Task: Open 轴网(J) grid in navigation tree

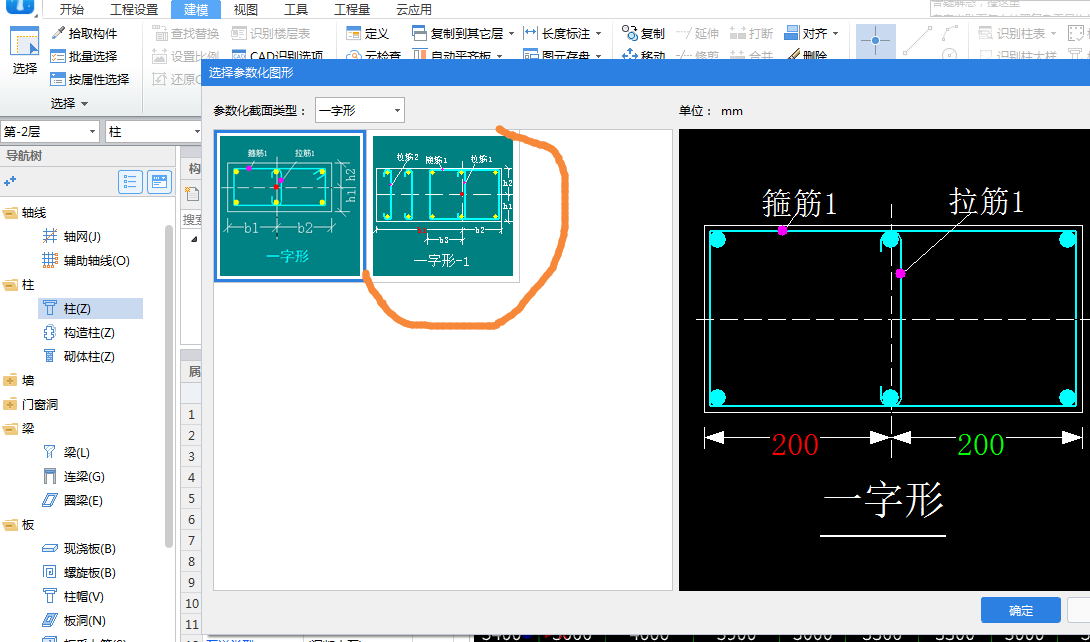Action: pos(71,236)
